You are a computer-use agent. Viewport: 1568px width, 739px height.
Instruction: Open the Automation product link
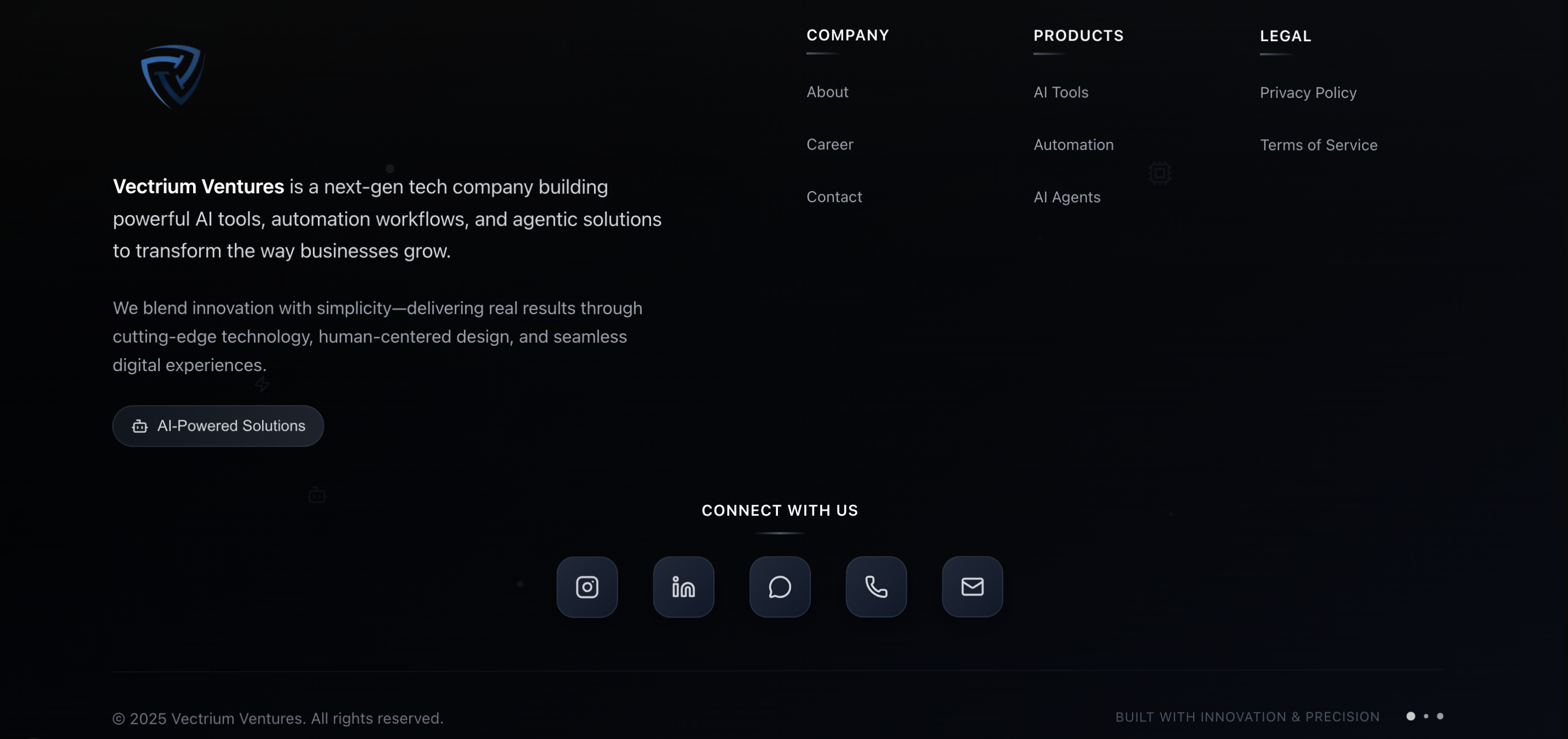1073,145
